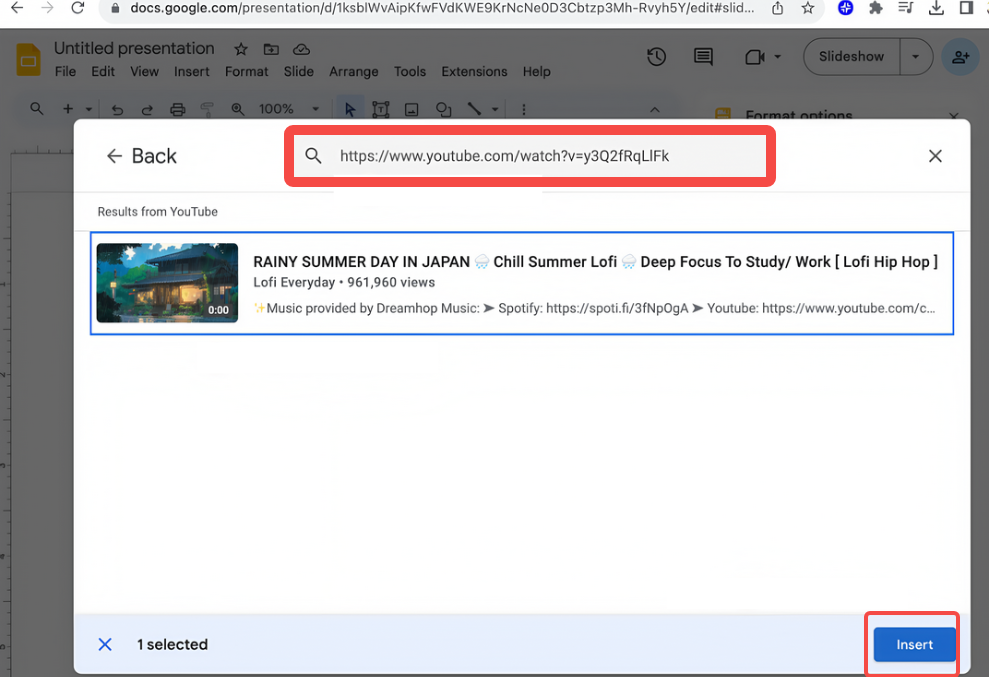Open the browser Extensions puzzle icon
The image size is (989, 677).
pos(875,8)
